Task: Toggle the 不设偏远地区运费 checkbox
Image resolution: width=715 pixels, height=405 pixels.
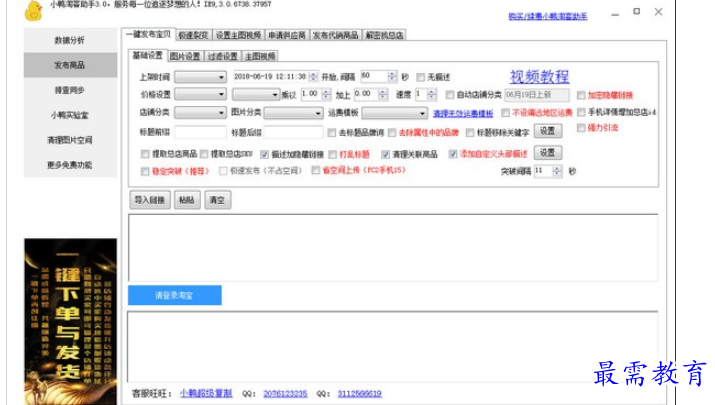Action: click(505, 112)
